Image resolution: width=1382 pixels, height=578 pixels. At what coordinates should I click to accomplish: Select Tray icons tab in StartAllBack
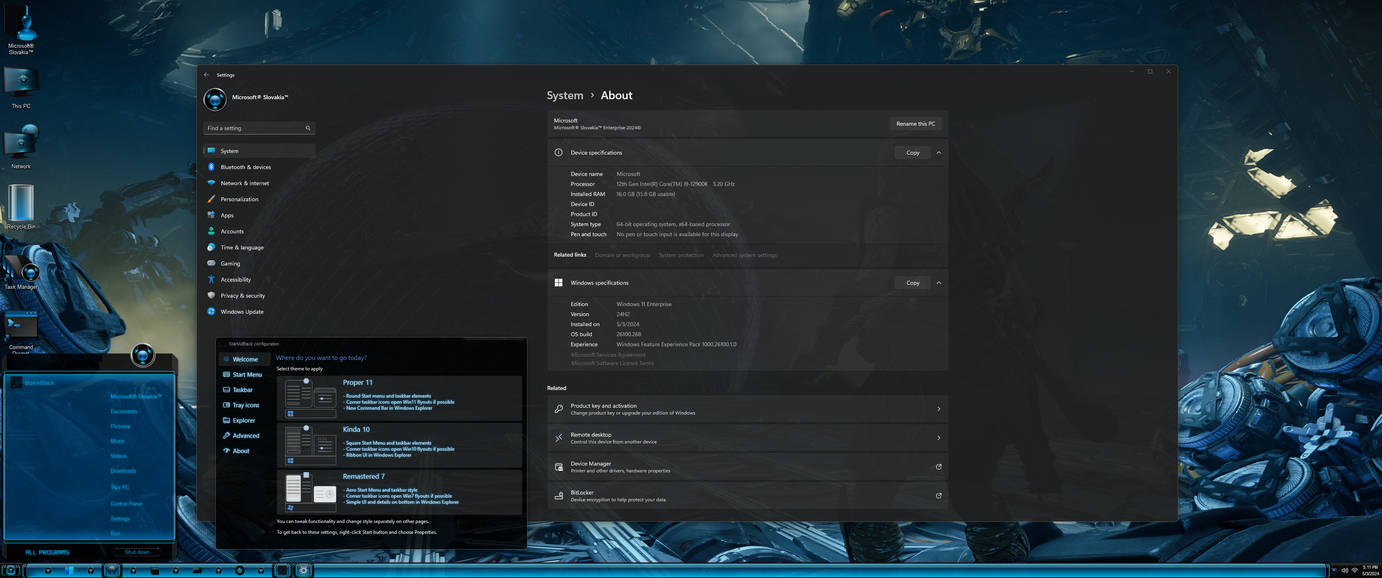click(245, 405)
